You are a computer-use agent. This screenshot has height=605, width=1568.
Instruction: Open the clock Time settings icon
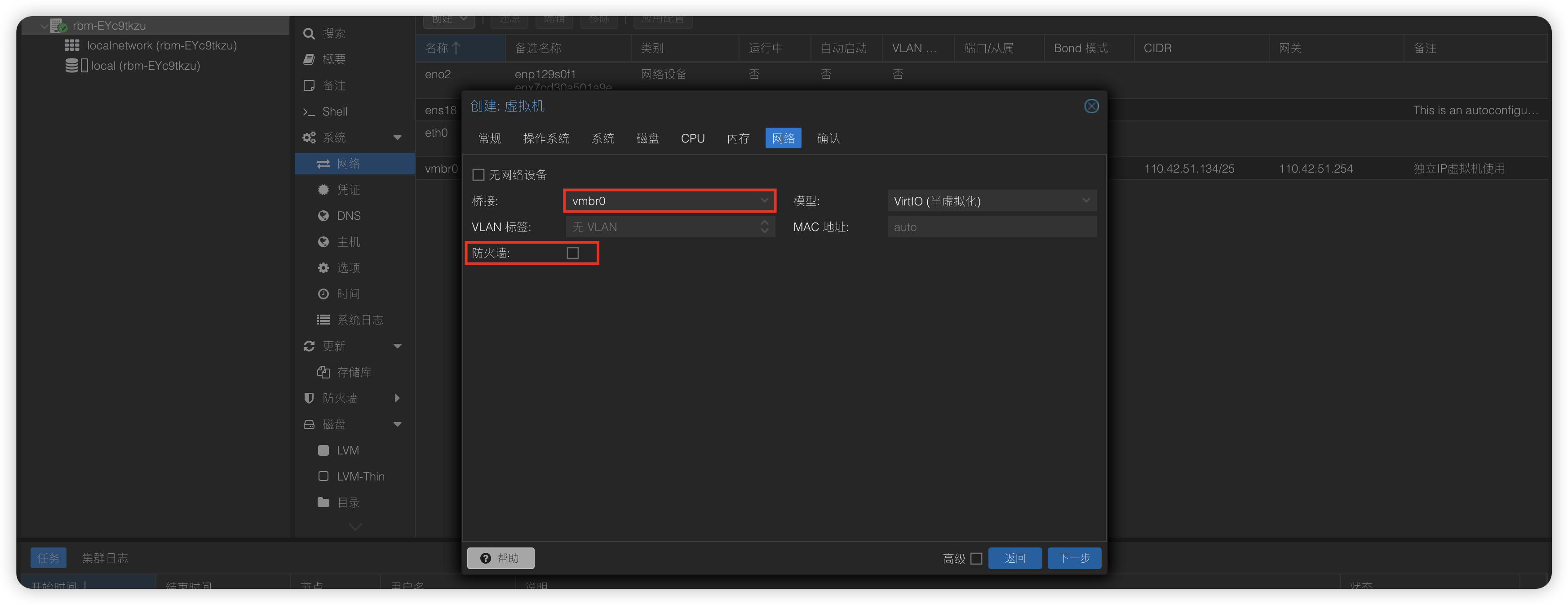(x=323, y=294)
